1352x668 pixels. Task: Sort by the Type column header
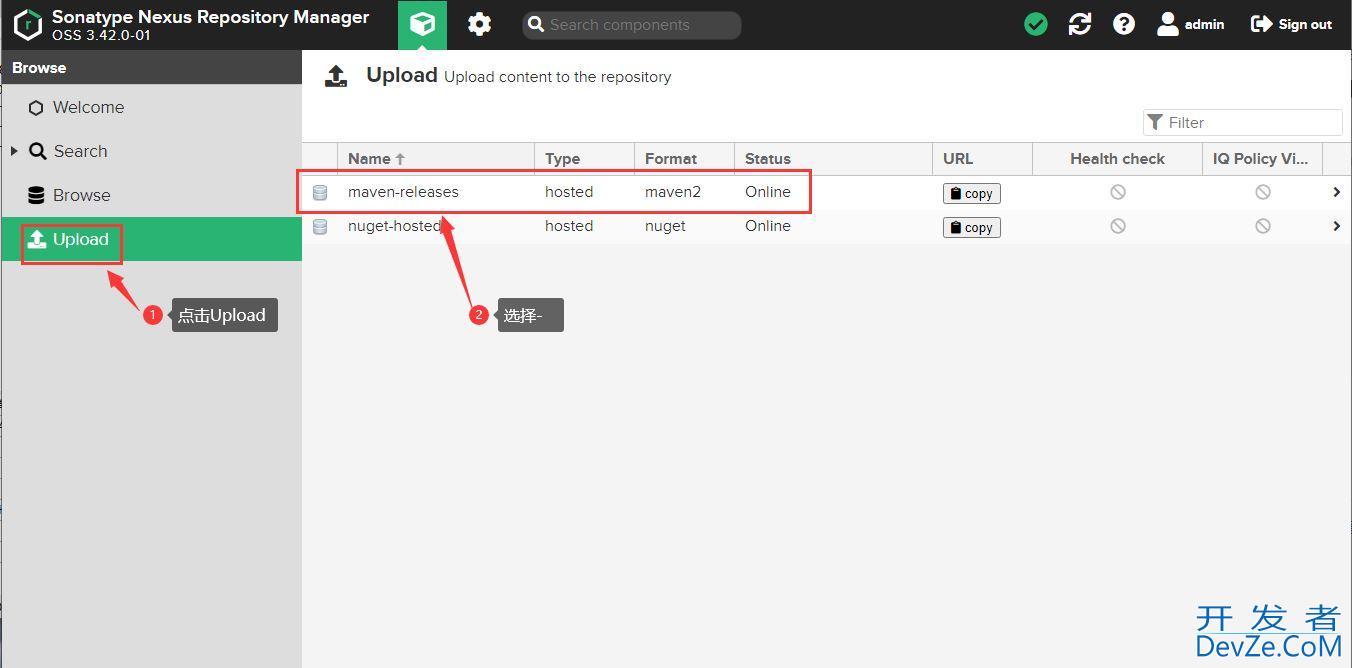pos(585,158)
